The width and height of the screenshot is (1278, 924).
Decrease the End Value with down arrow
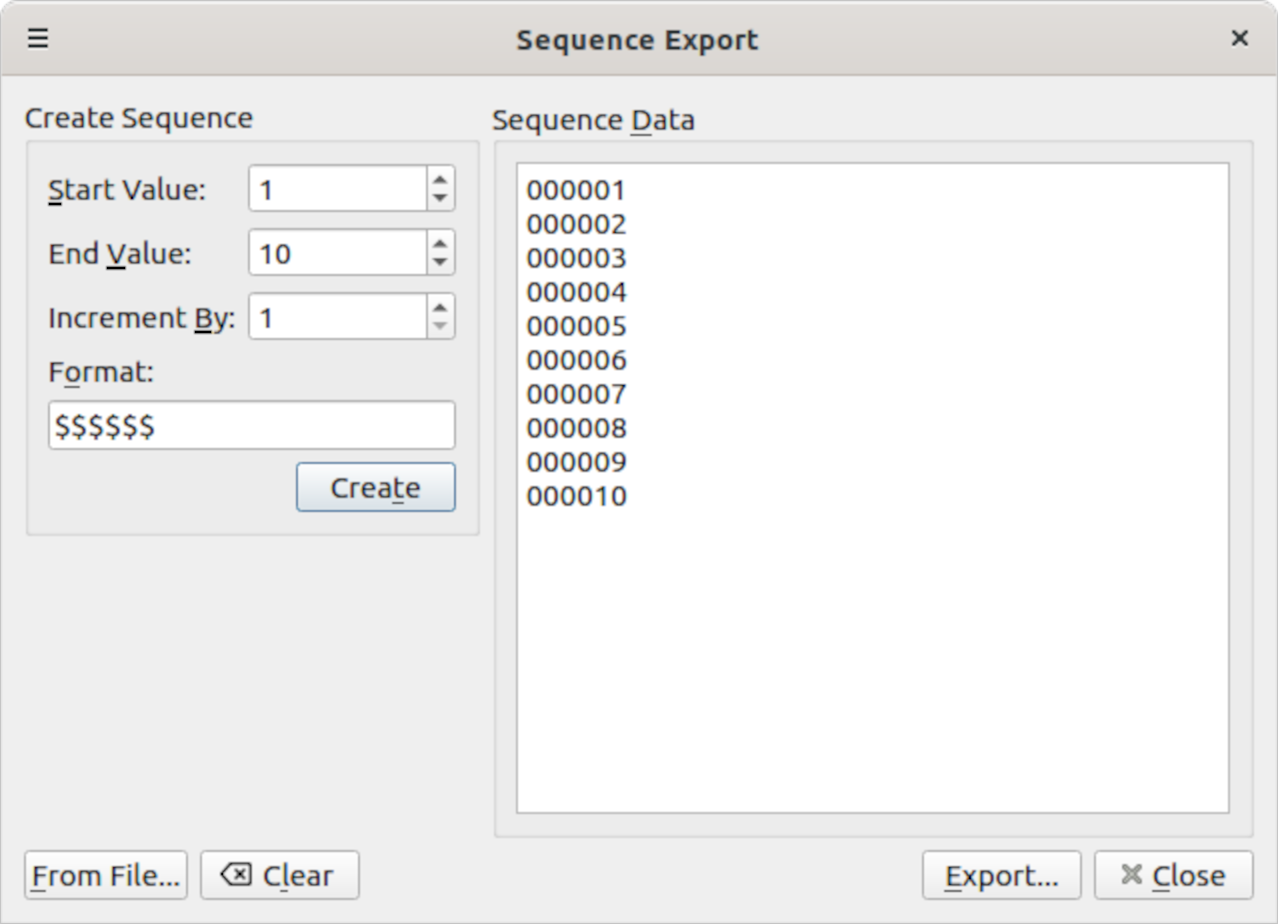(x=440, y=262)
